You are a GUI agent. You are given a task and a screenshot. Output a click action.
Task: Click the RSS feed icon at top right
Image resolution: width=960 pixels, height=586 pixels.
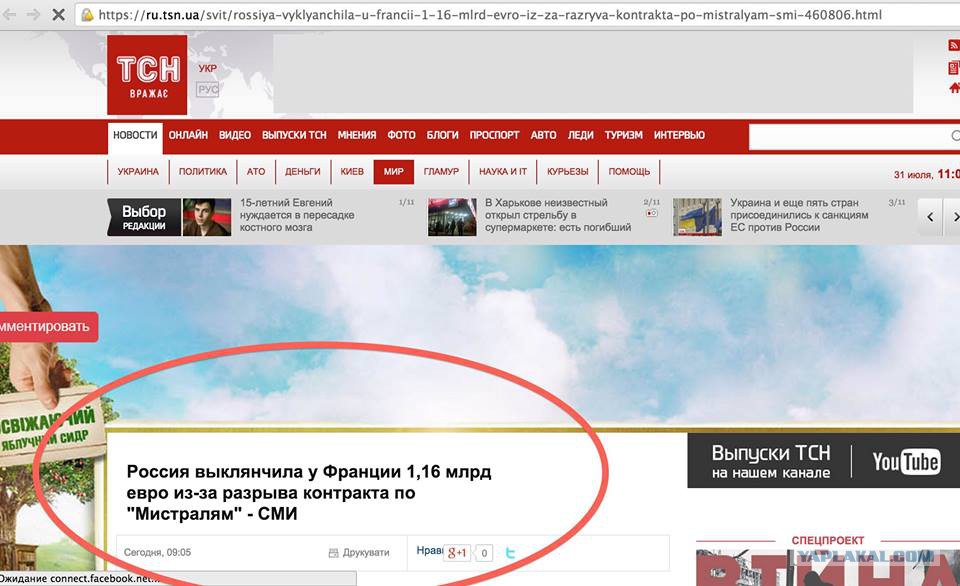[953, 46]
